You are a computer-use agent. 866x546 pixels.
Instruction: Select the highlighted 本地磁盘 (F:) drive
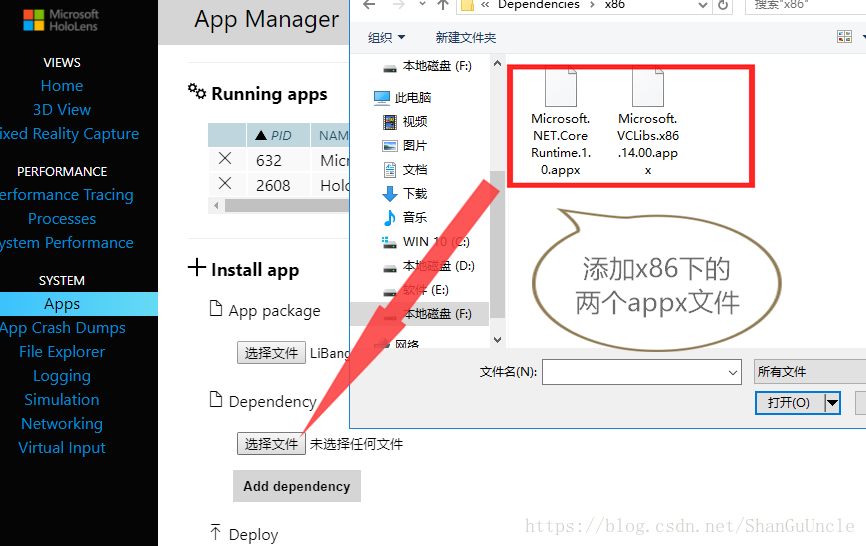(x=420, y=314)
